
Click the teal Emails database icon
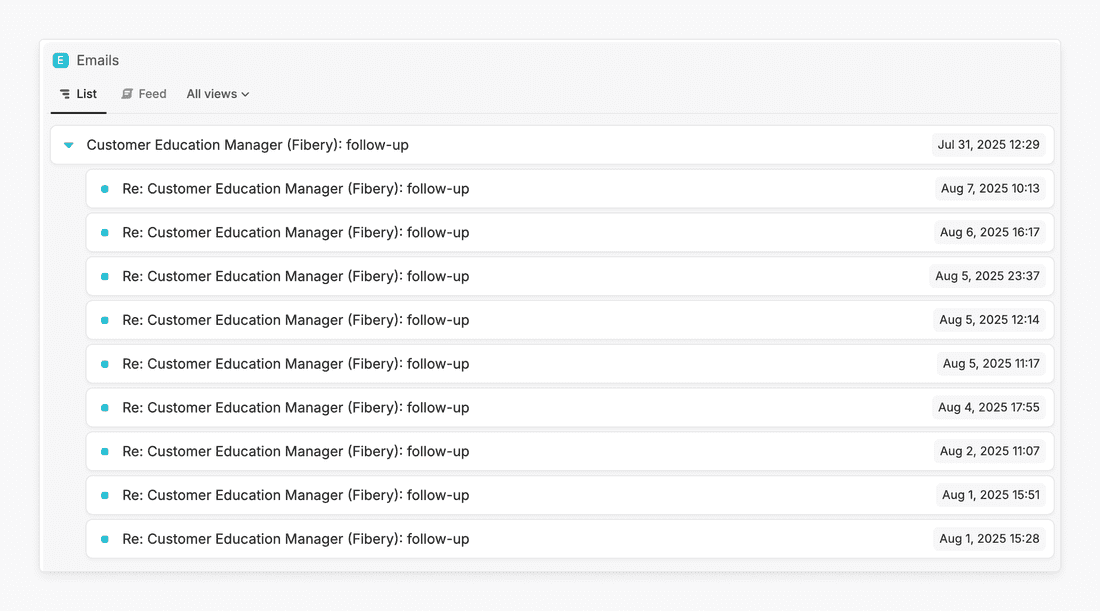point(61,61)
